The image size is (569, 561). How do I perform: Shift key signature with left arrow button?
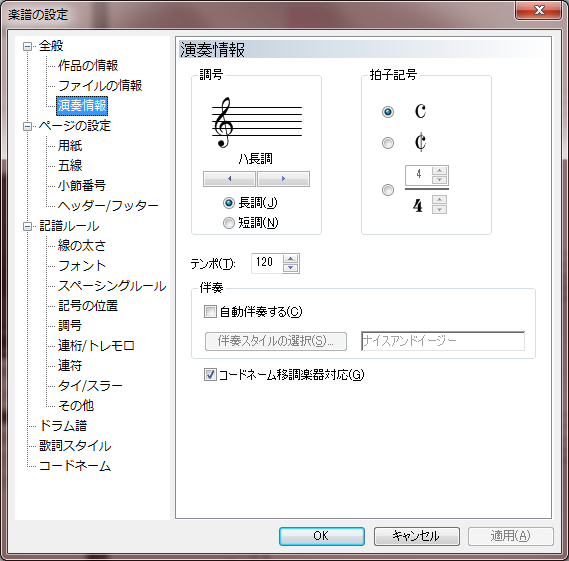[x=229, y=179]
